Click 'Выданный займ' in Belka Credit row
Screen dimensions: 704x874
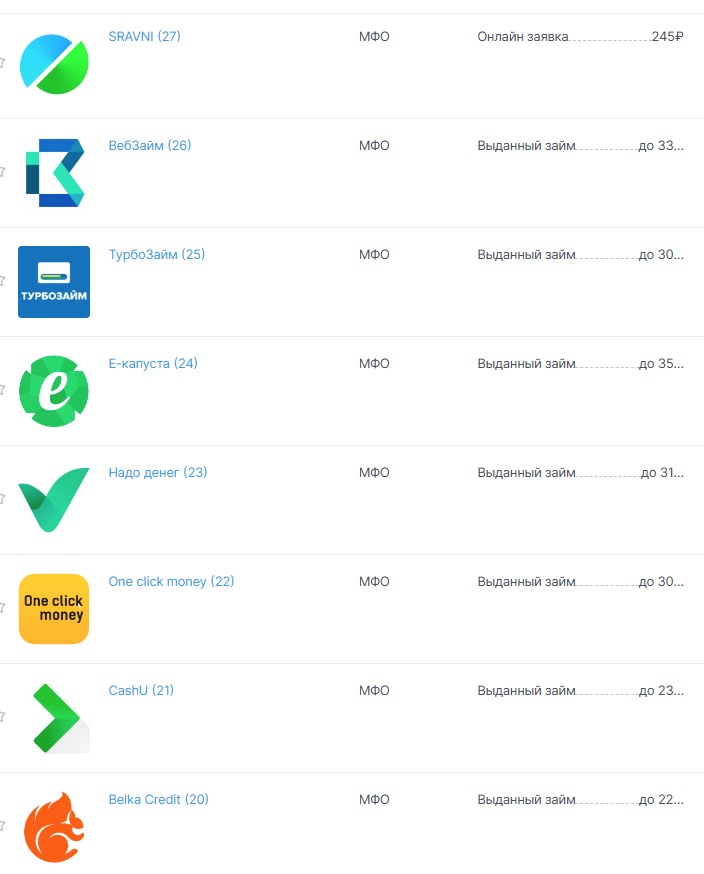[x=526, y=799]
